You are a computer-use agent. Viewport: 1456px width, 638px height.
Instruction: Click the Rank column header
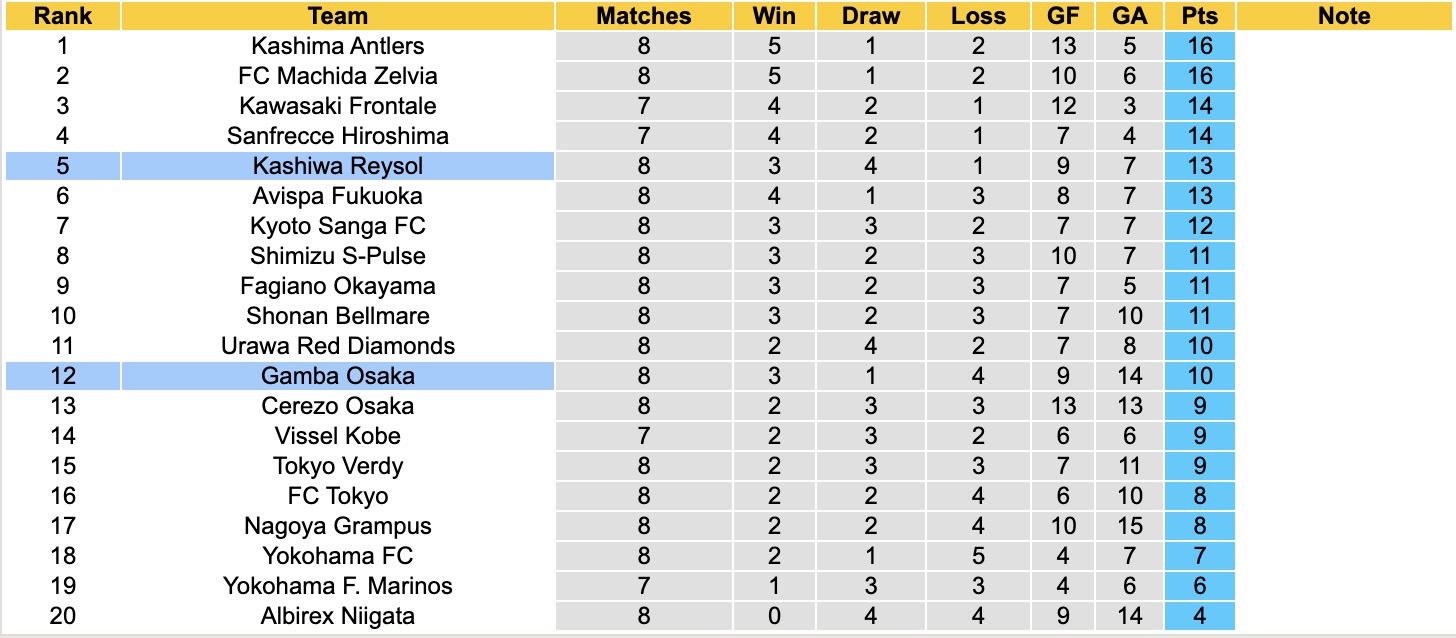point(62,16)
